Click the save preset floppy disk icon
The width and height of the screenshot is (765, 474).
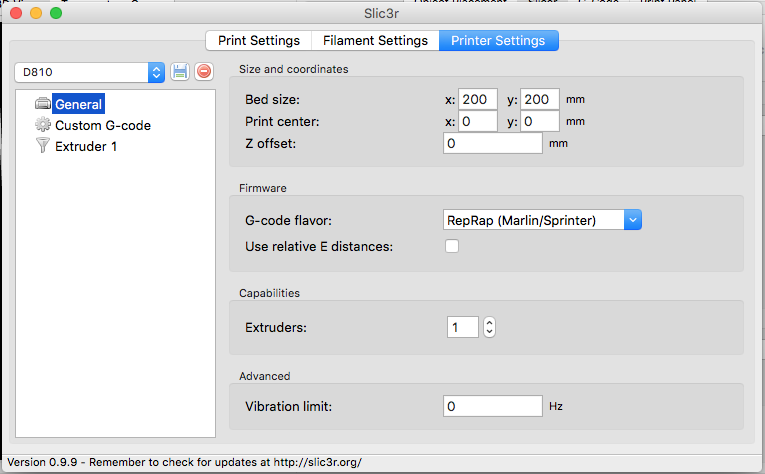(180, 72)
